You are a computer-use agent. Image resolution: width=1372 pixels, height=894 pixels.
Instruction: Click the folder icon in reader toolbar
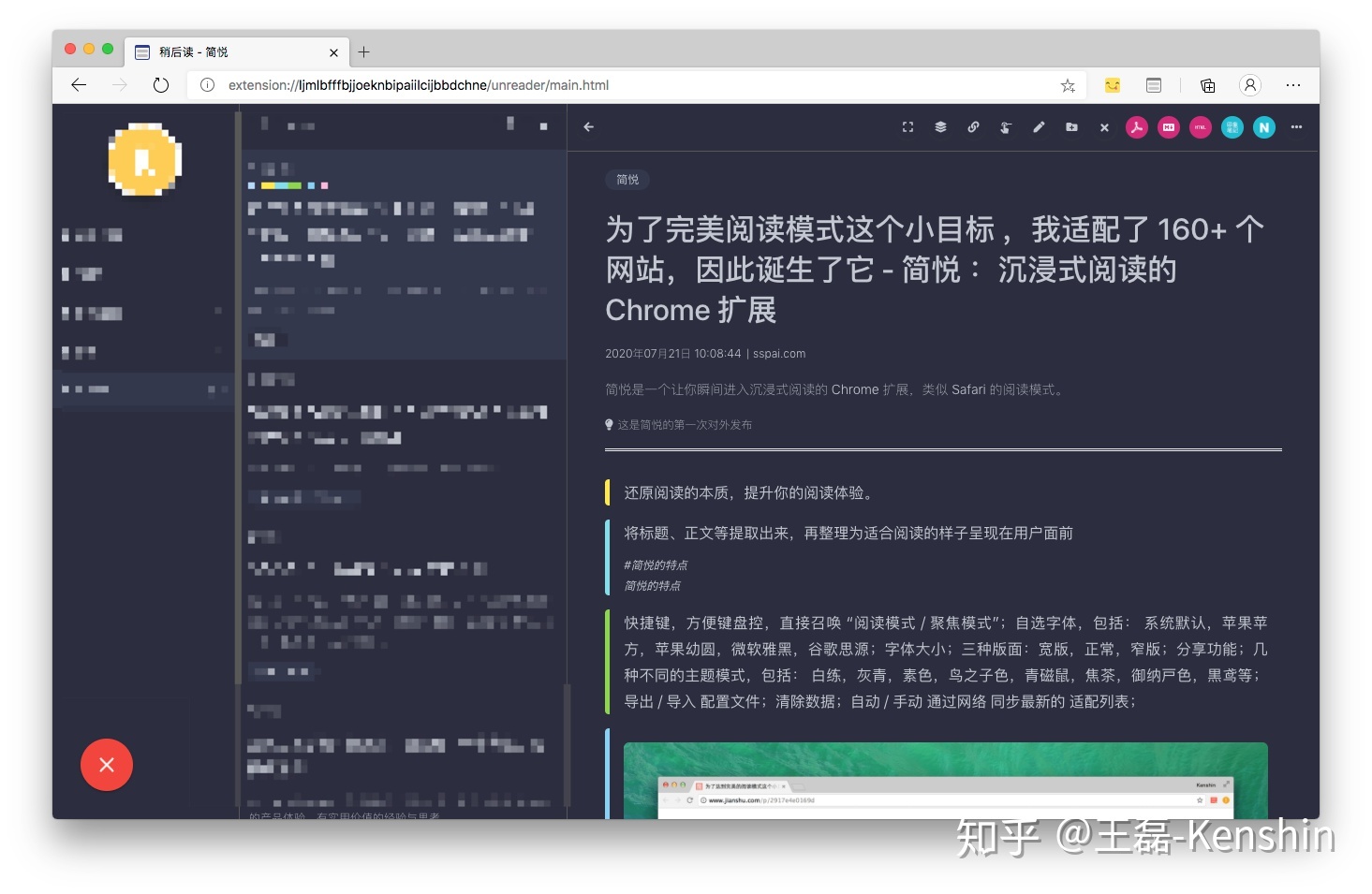1071,127
